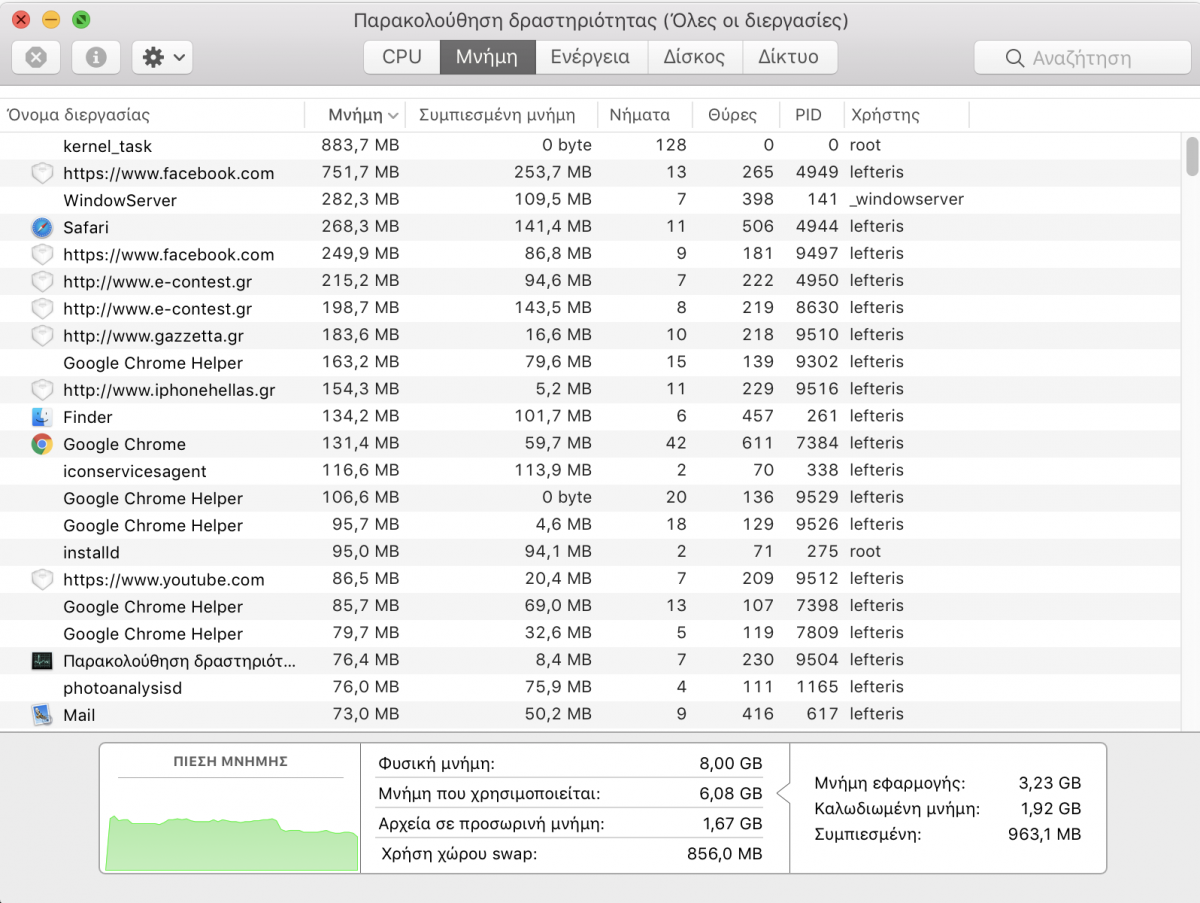This screenshot has width=1200, height=903.
Task: Click the Mail stamp icon
Action: click(x=42, y=715)
